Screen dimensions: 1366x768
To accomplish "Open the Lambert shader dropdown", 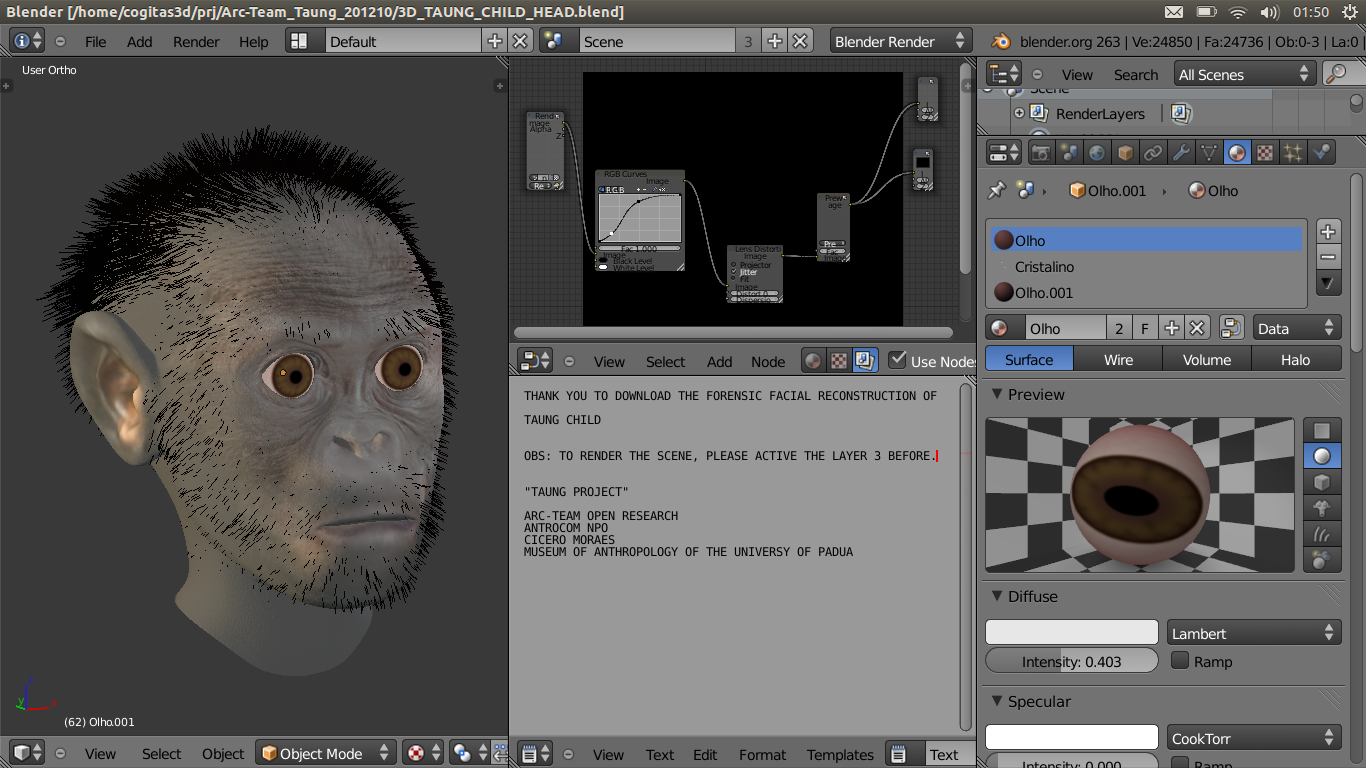I will pos(1253,631).
